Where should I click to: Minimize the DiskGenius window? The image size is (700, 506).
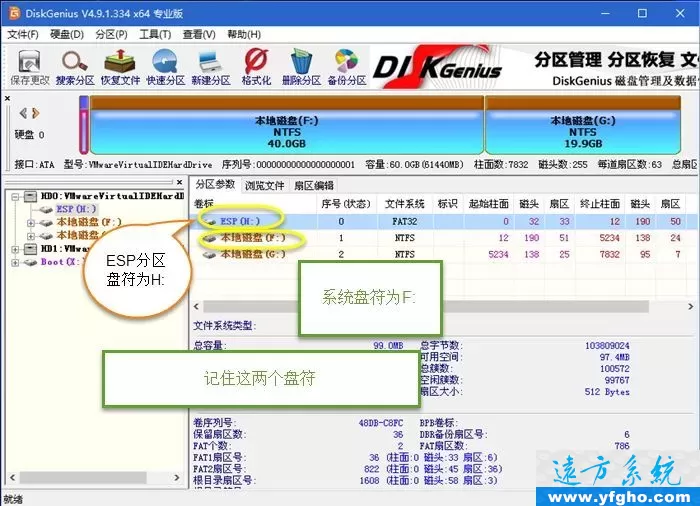(605, 13)
